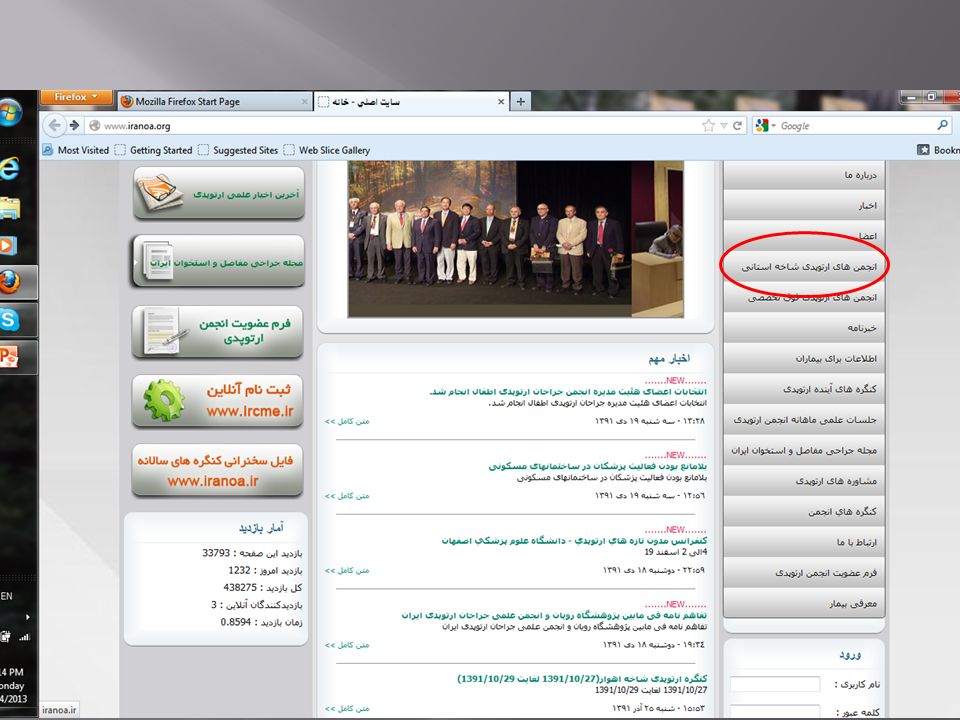Viewport: 960px width, 720px height.
Task: Click the visit count value 33793
Action: click(216, 553)
